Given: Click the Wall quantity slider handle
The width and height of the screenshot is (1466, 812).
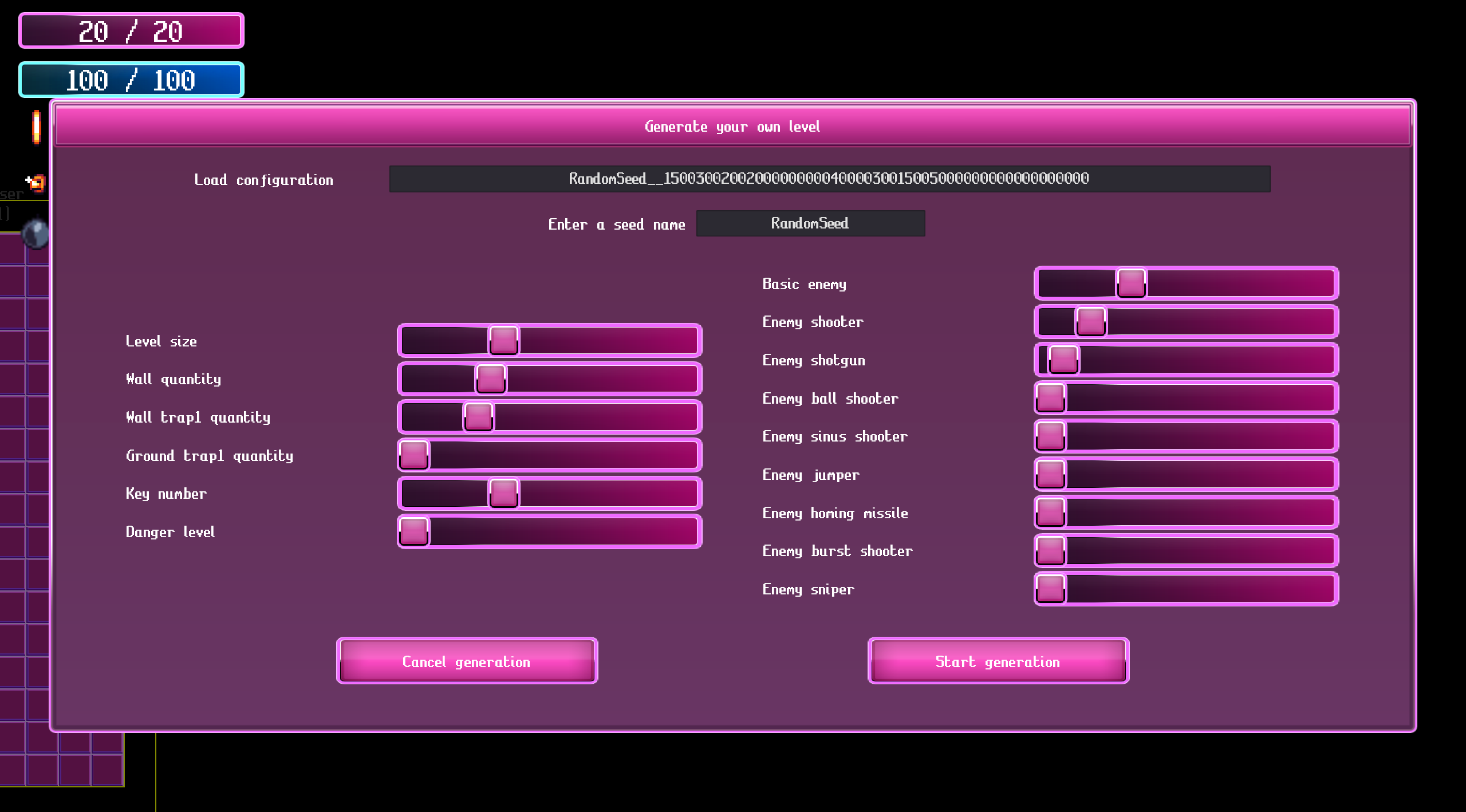Looking at the screenshot, I should click(491, 379).
